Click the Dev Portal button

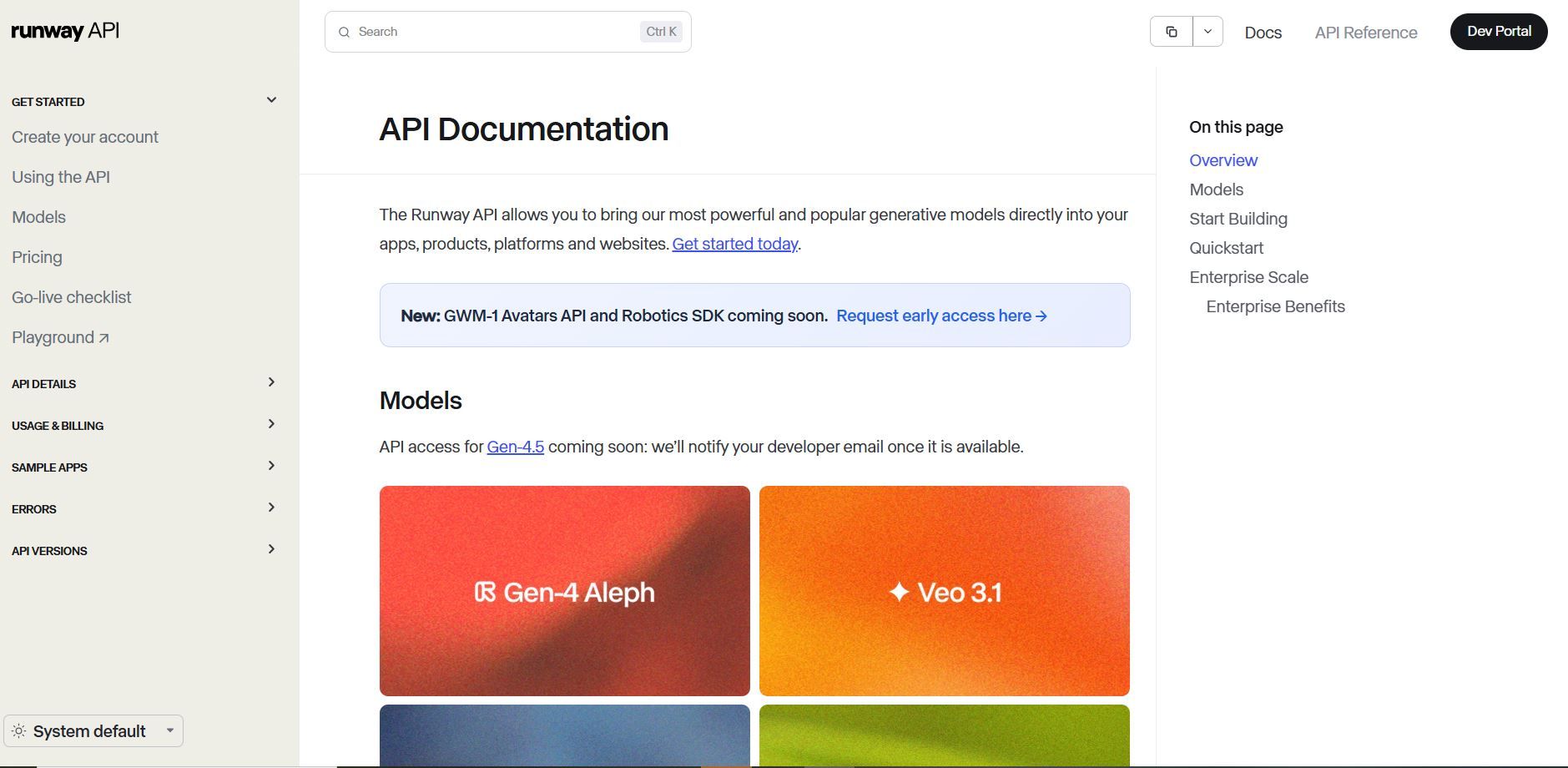pos(1498,32)
